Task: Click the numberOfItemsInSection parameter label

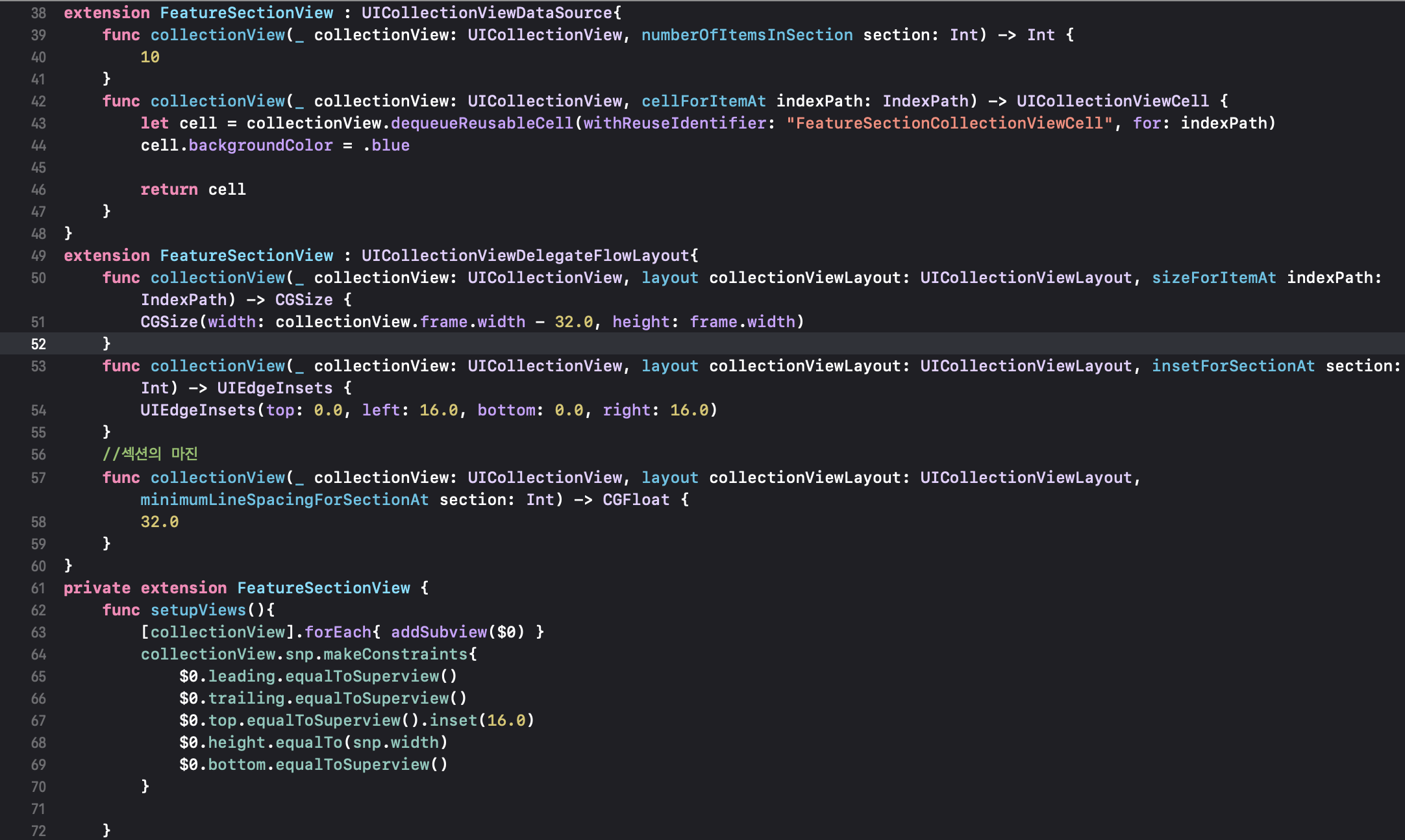Action: (x=747, y=35)
